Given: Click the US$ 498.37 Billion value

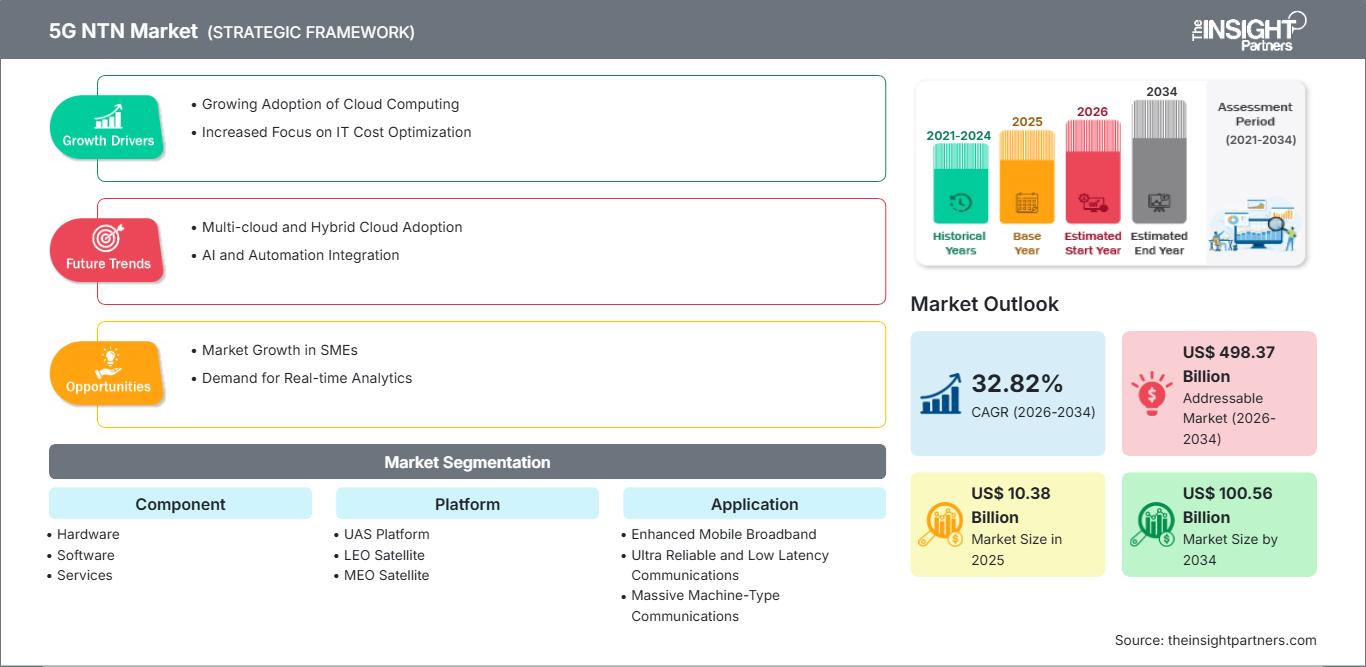Looking at the screenshot, I should pos(1229,364).
